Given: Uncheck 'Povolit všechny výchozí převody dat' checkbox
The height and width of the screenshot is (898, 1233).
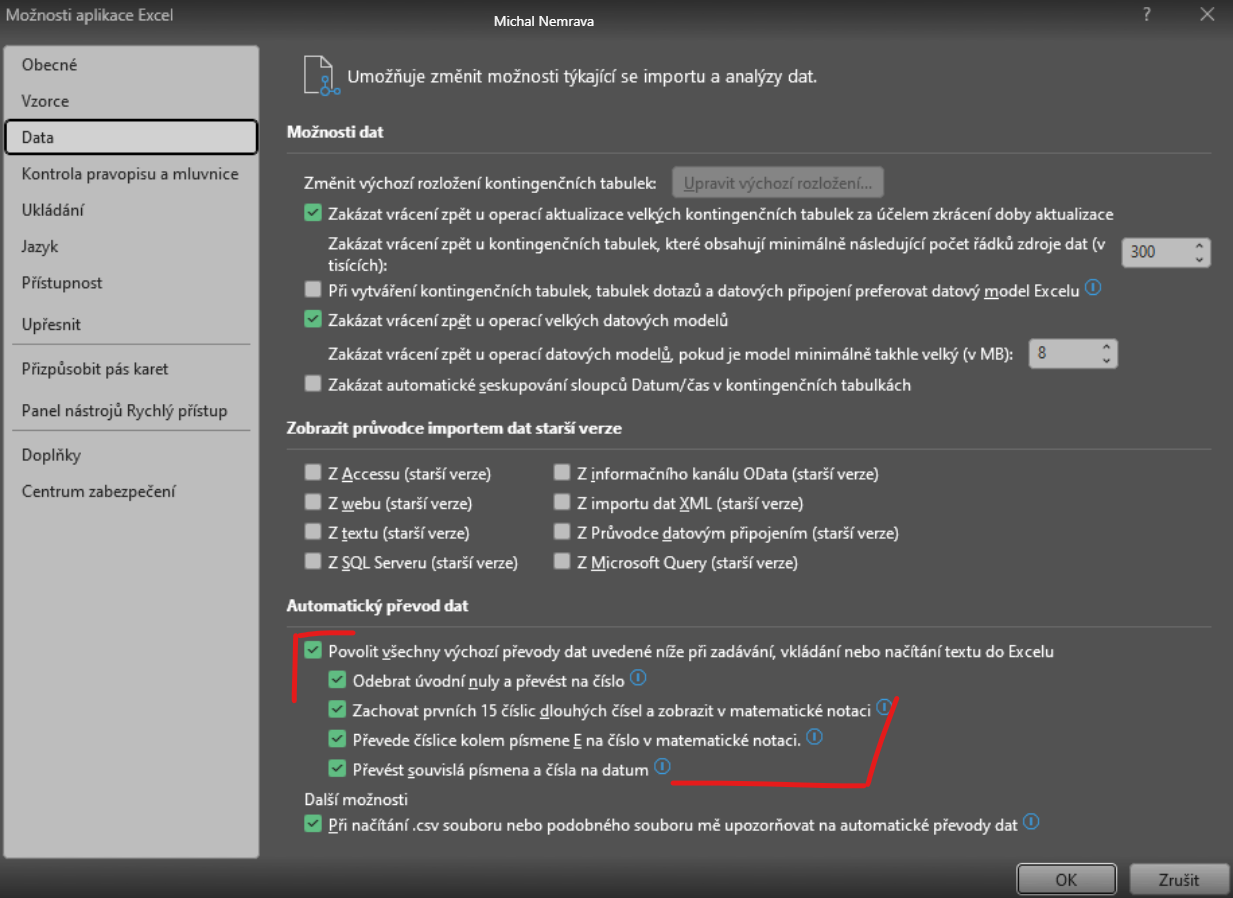Looking at the screenshot, I should tap(313, 651).
